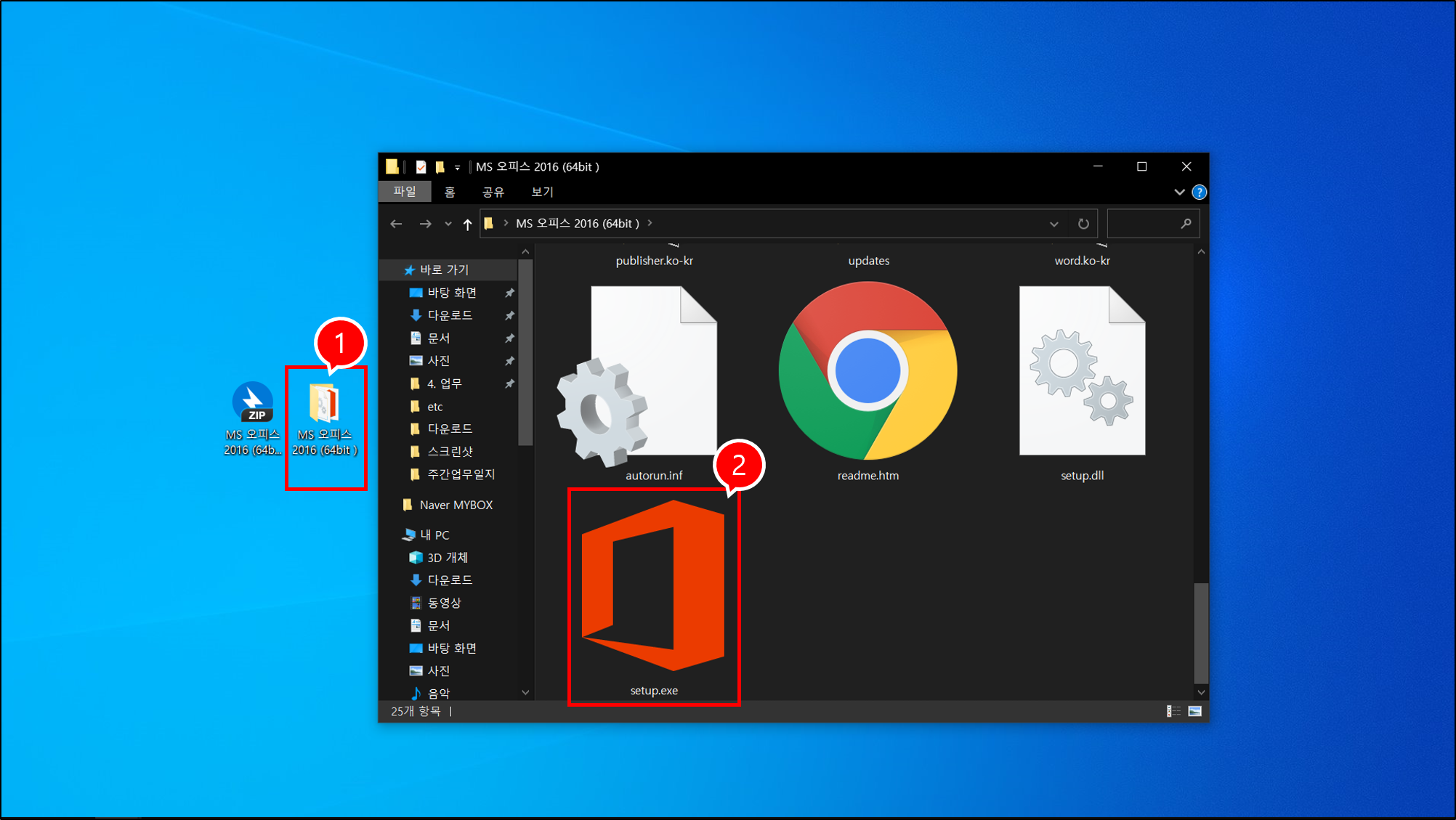Image resolution: width=1456 pixels, height=820 pixels.
Task: Select 내 PC in navigation pane
Action: tap(434, 535)
